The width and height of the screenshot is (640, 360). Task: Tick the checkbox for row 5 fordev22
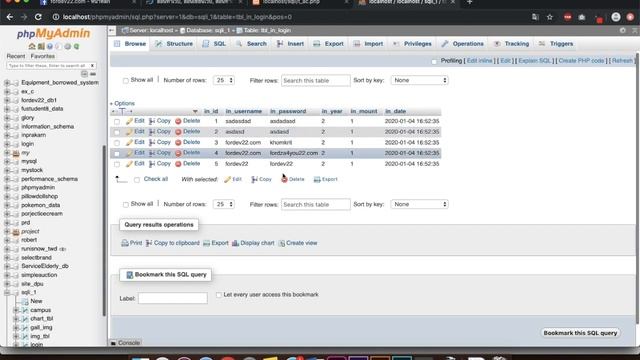[x=117, y=164]
